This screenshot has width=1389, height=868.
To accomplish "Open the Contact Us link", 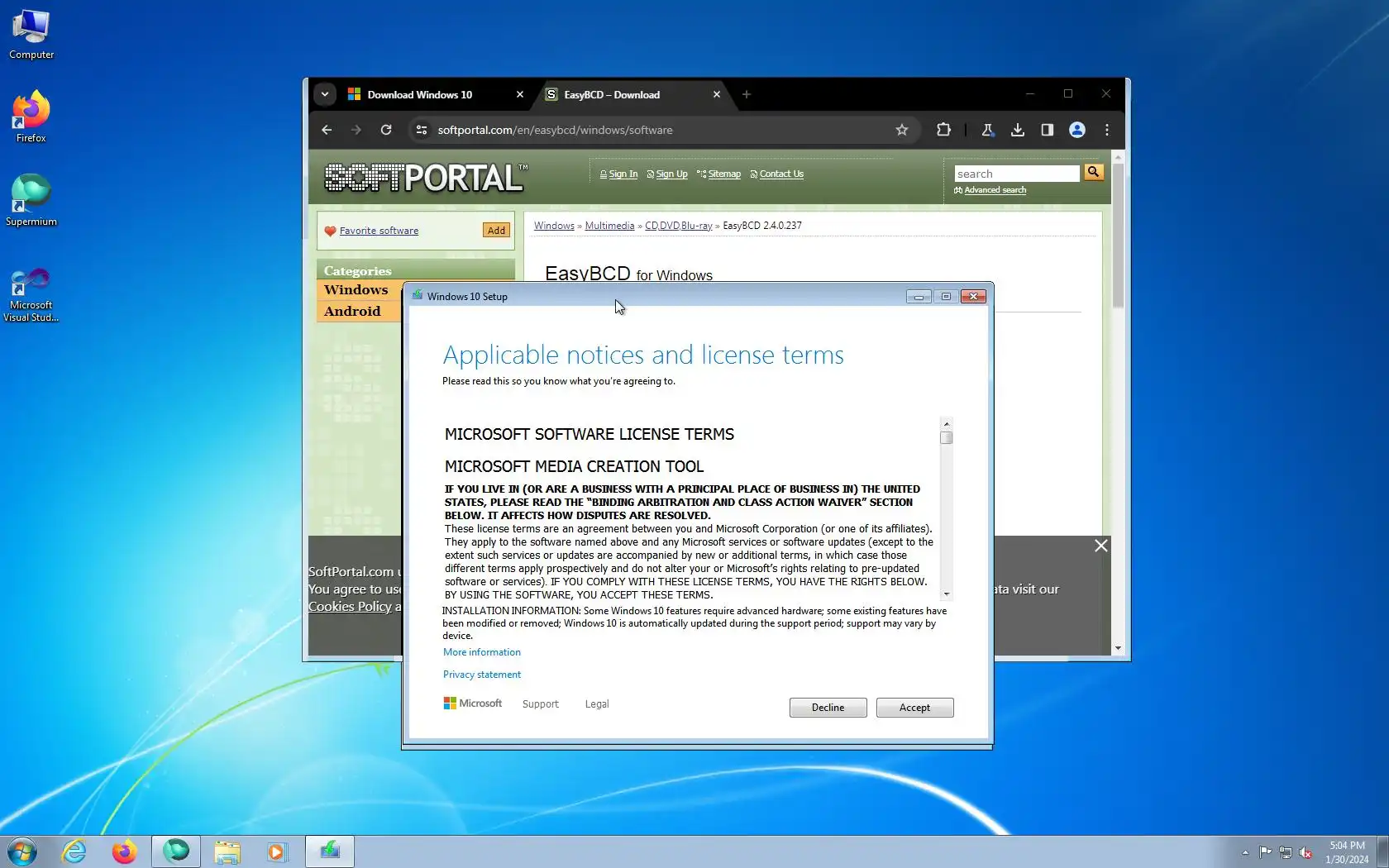I will tap(781, 174).
